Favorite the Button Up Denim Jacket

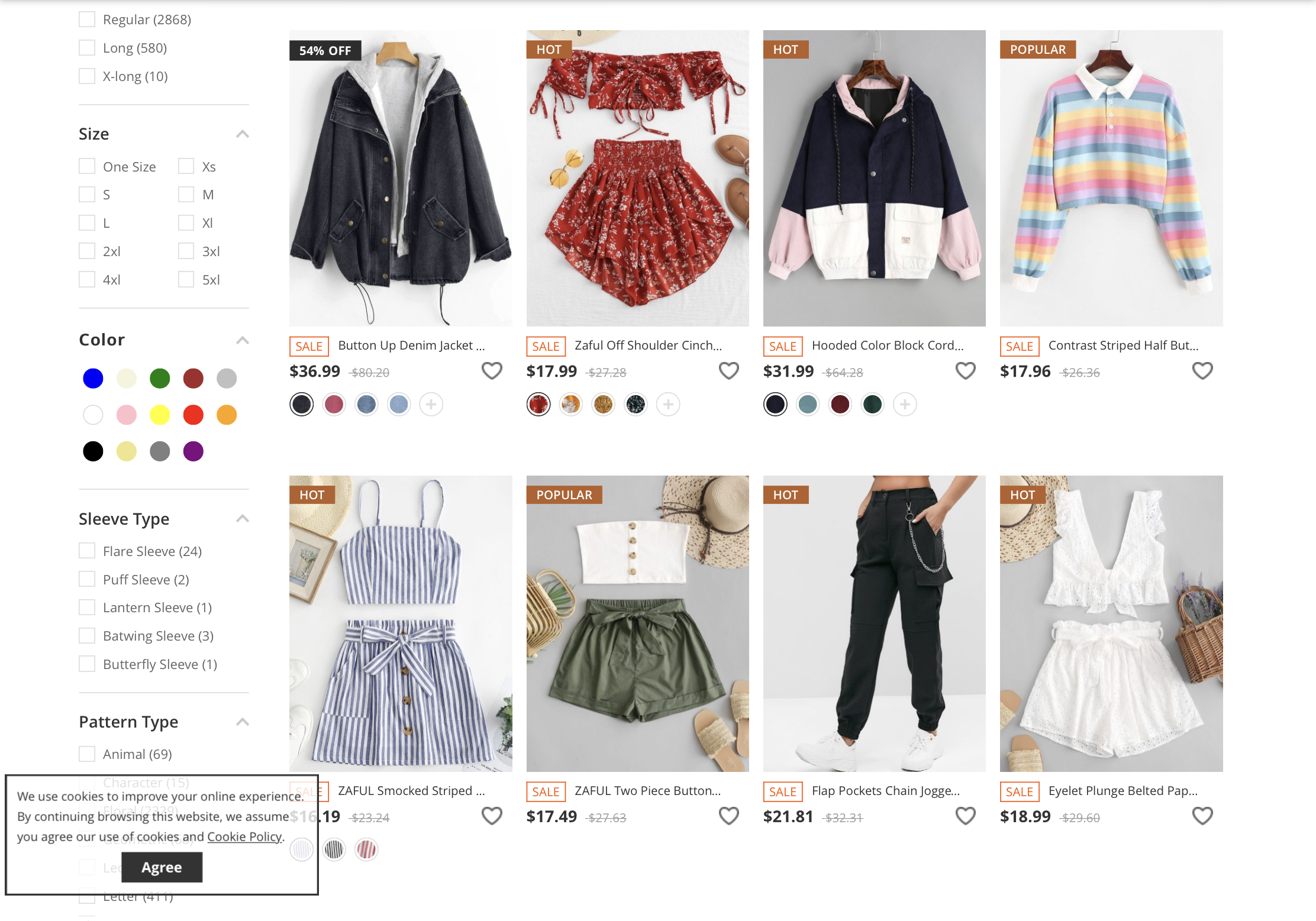[492, 371]
